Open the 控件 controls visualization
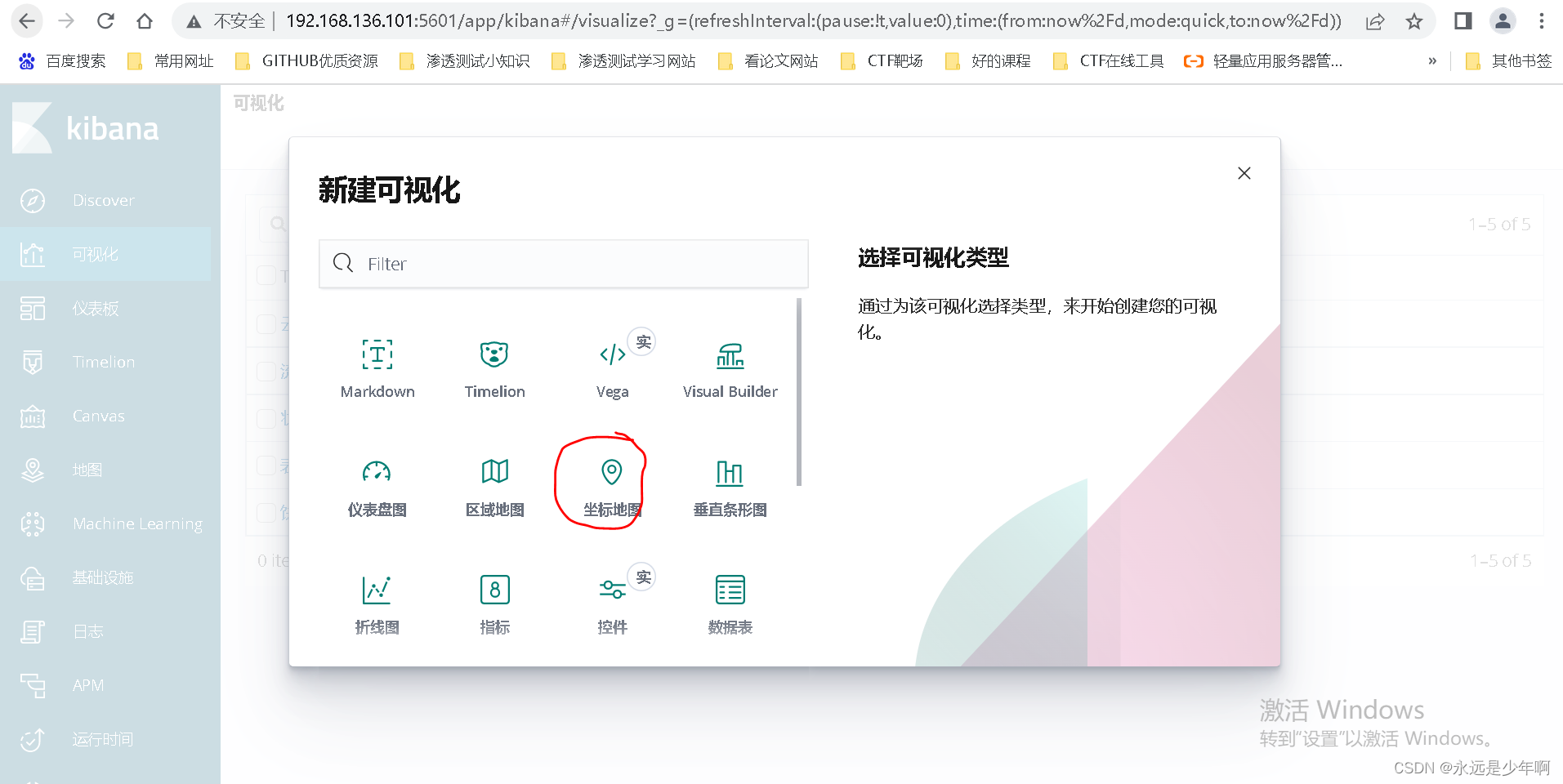This screenshot has height=784, width=1563. click(x=611, y=601)
